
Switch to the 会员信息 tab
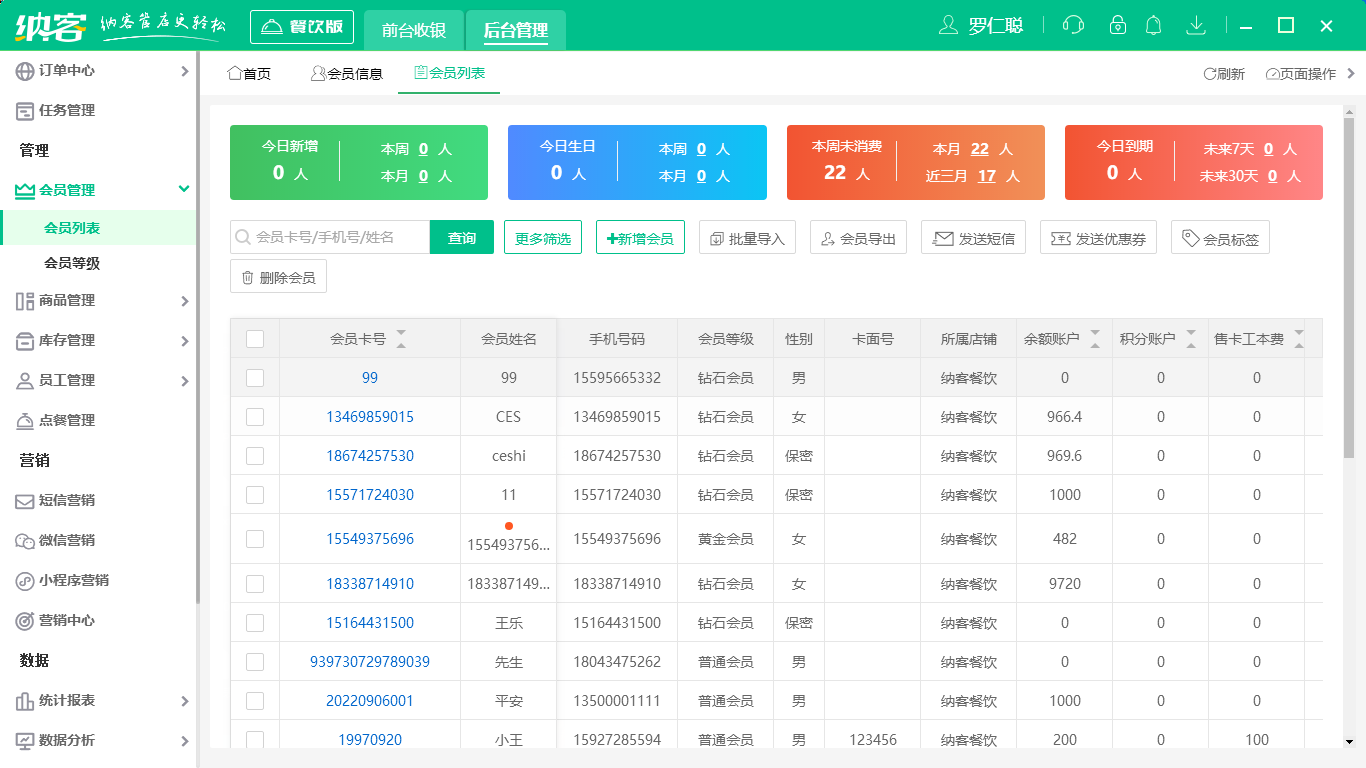click(x=347, y=74)
